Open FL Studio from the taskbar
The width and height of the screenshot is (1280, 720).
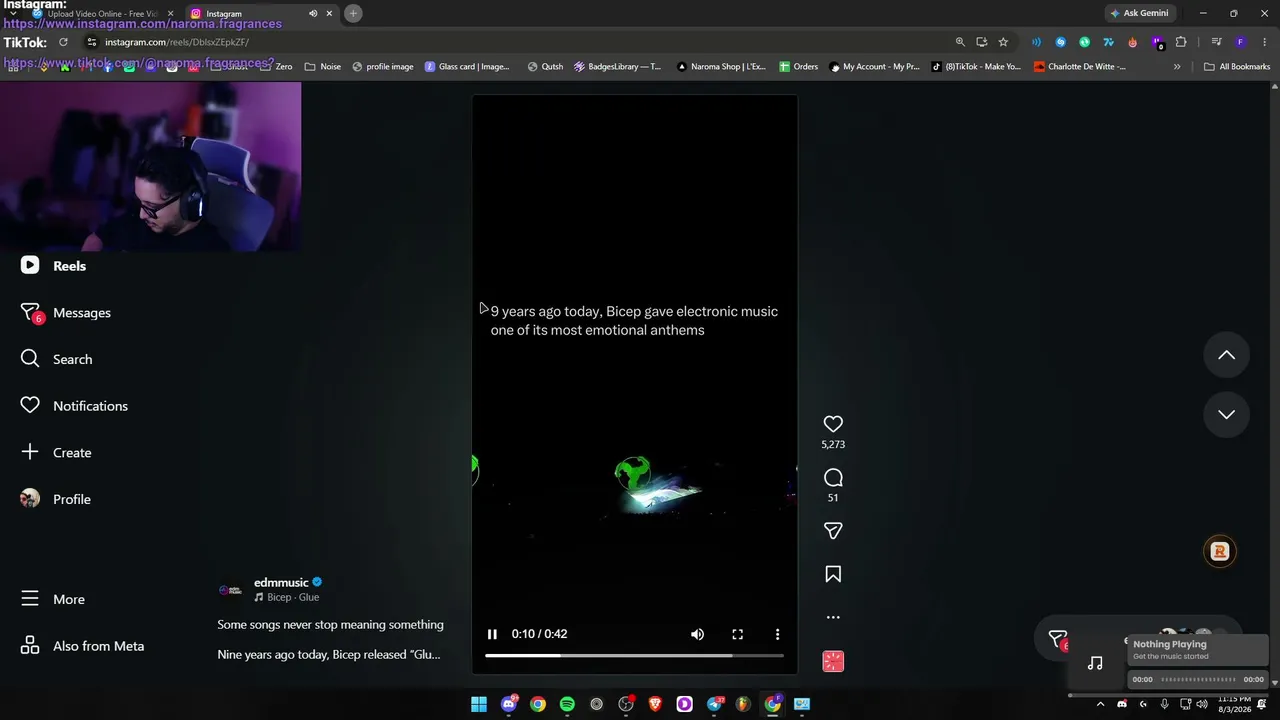(743, 704)
